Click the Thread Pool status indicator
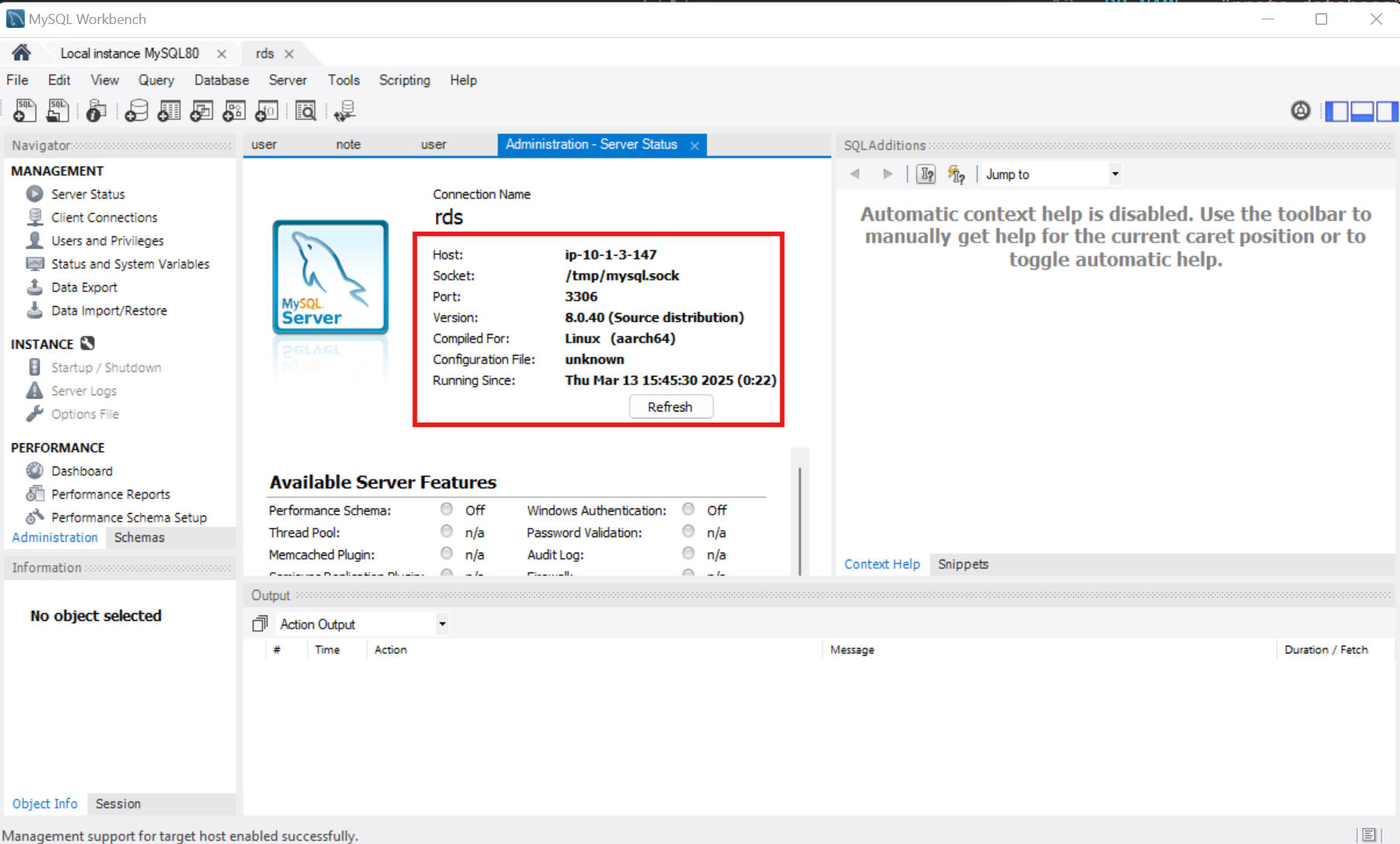The image size is (1400, 844). 447,532
